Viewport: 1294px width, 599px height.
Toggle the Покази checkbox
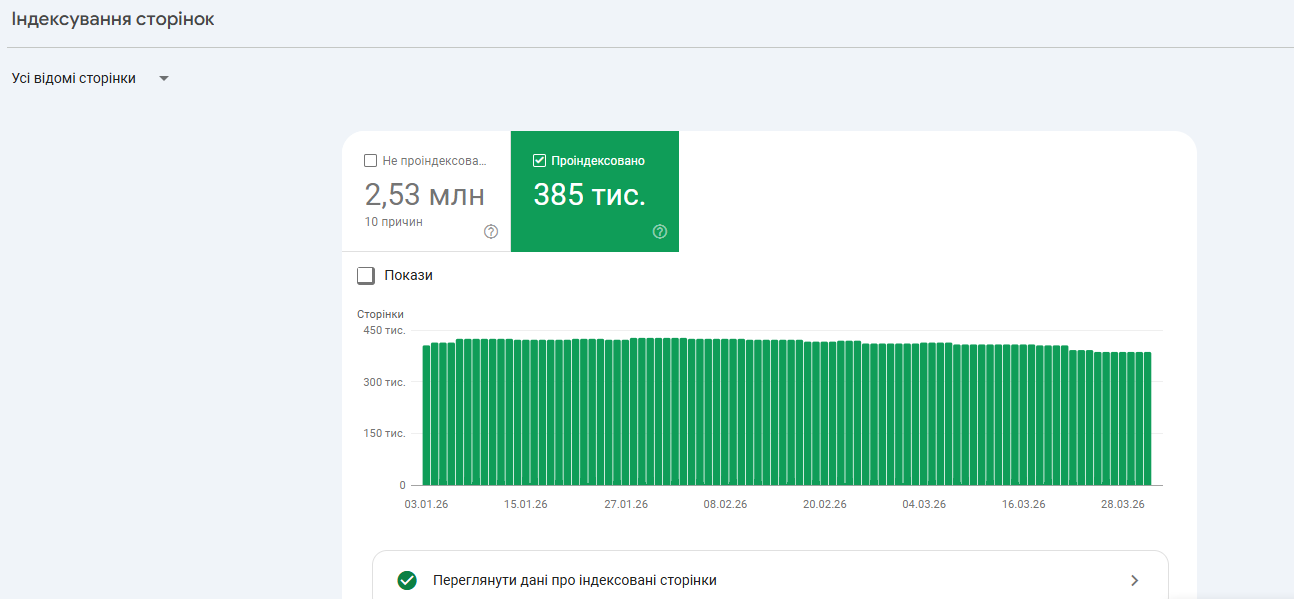pos(366,275)
